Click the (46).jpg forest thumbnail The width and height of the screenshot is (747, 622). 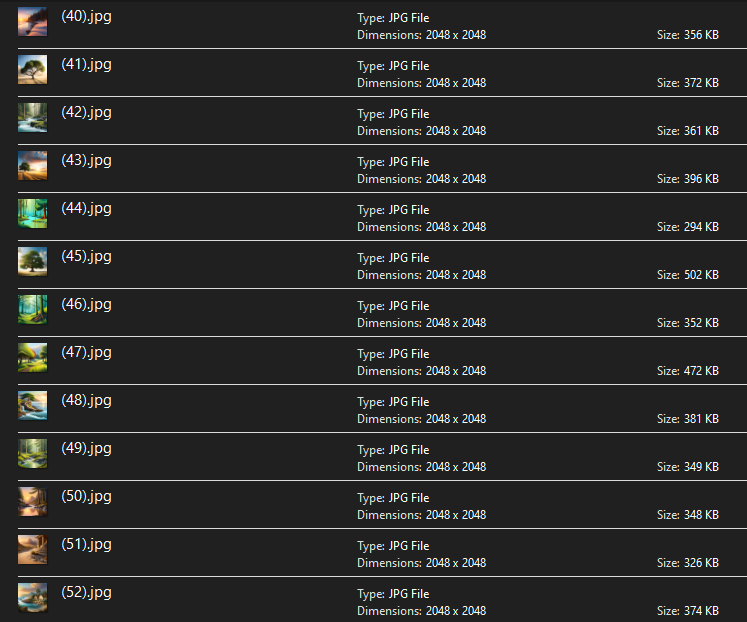click(x=32, y=309)
